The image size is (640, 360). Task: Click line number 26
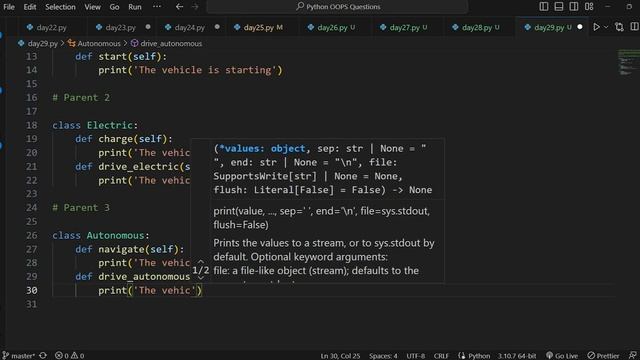coord(31,235)
